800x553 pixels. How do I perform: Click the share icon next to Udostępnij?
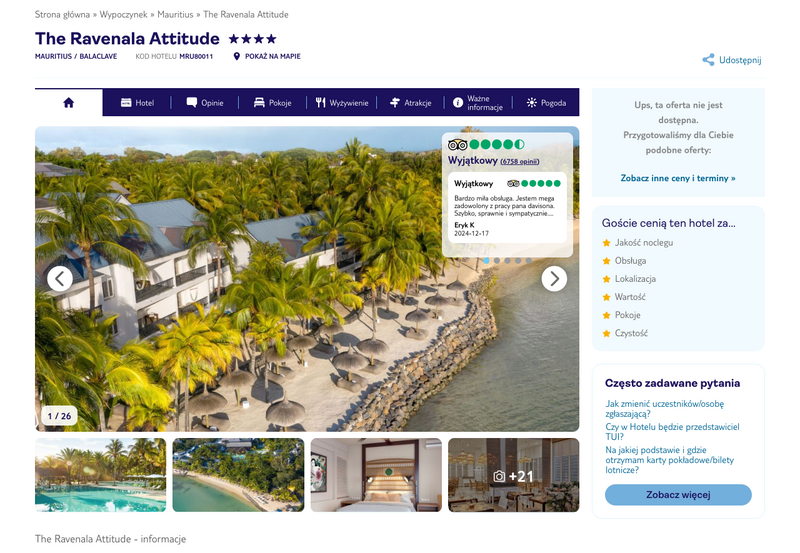coord(708,60)
